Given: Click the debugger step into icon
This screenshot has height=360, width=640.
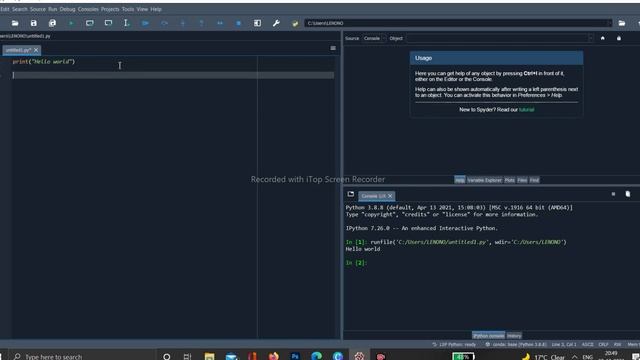Looking at the screenshot, I should (x=183, y=23).
